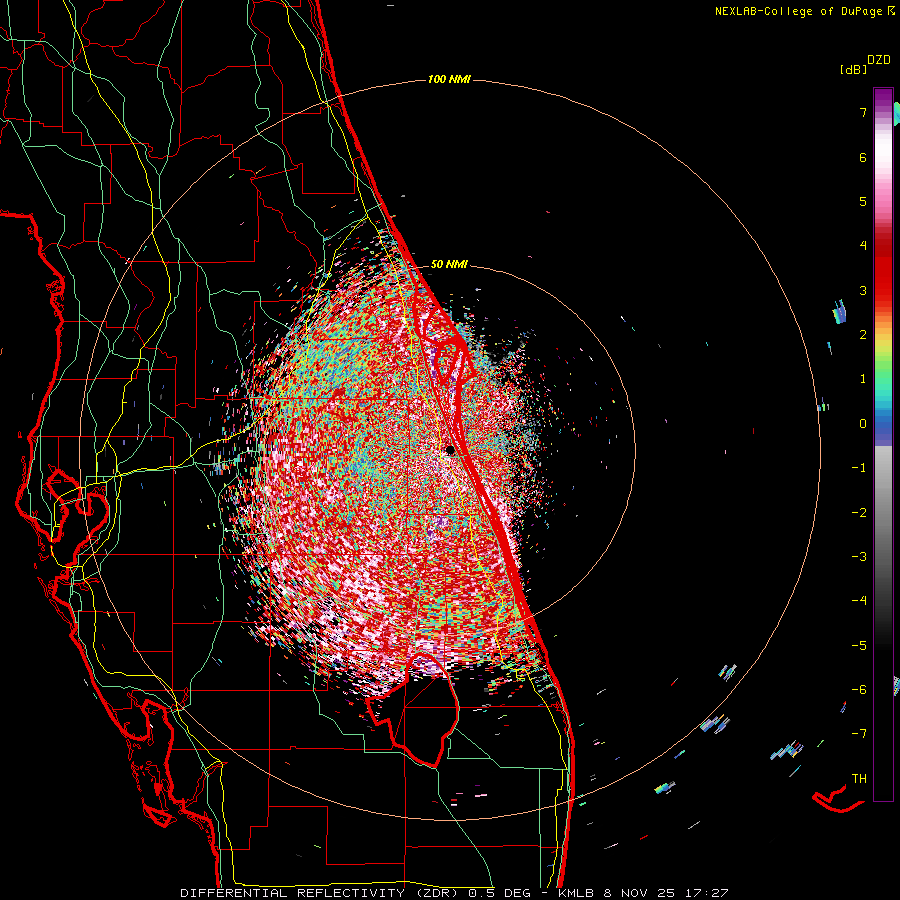Select the -5 dB tick label on the scale

point(859,646)
